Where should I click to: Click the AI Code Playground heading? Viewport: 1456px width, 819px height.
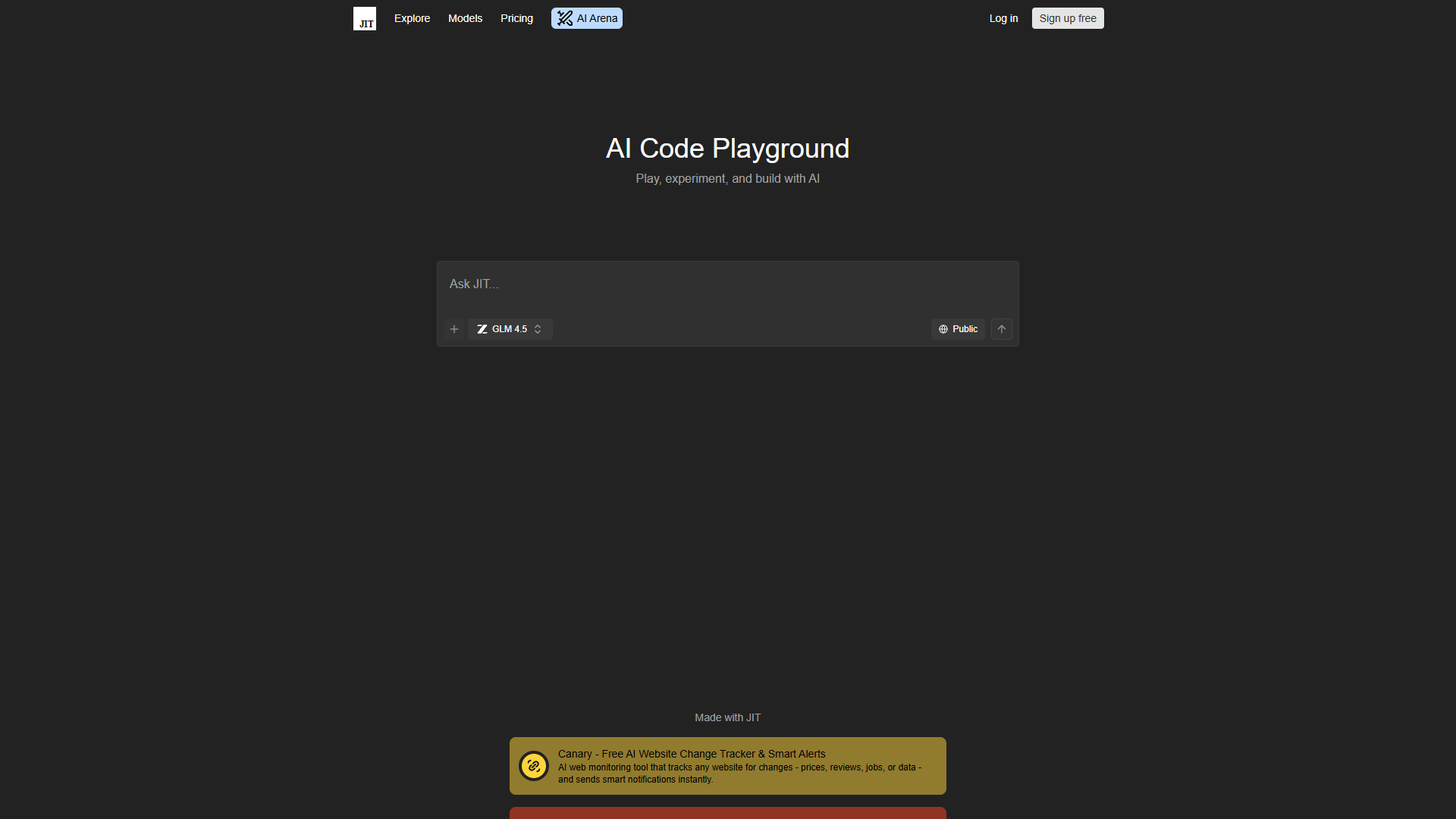click(x=728, y=149)
